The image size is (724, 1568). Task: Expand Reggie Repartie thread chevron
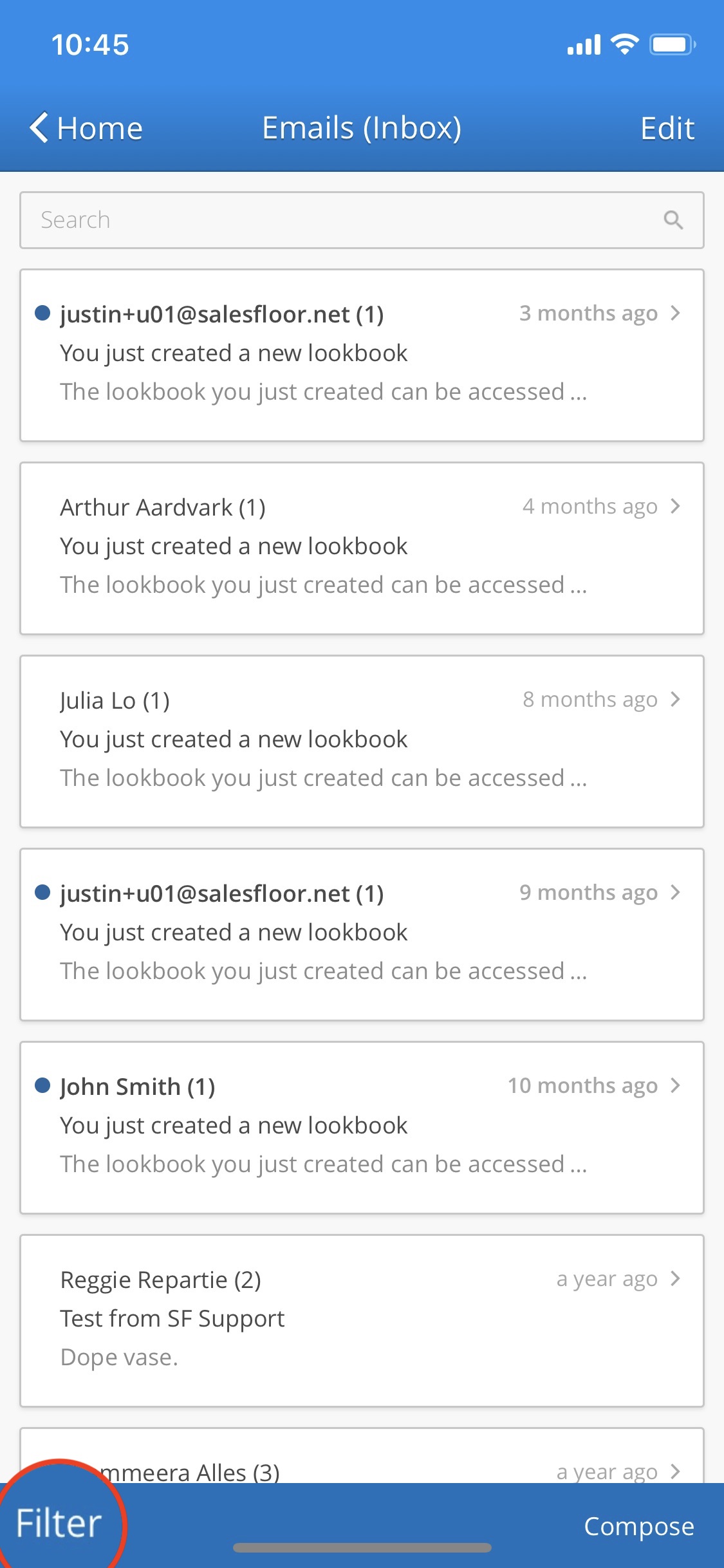(675, 1279)
